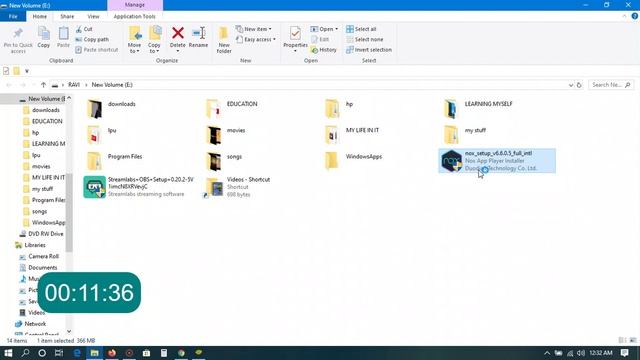Invert selection of files
640x360 pixels.
[369, 50]
